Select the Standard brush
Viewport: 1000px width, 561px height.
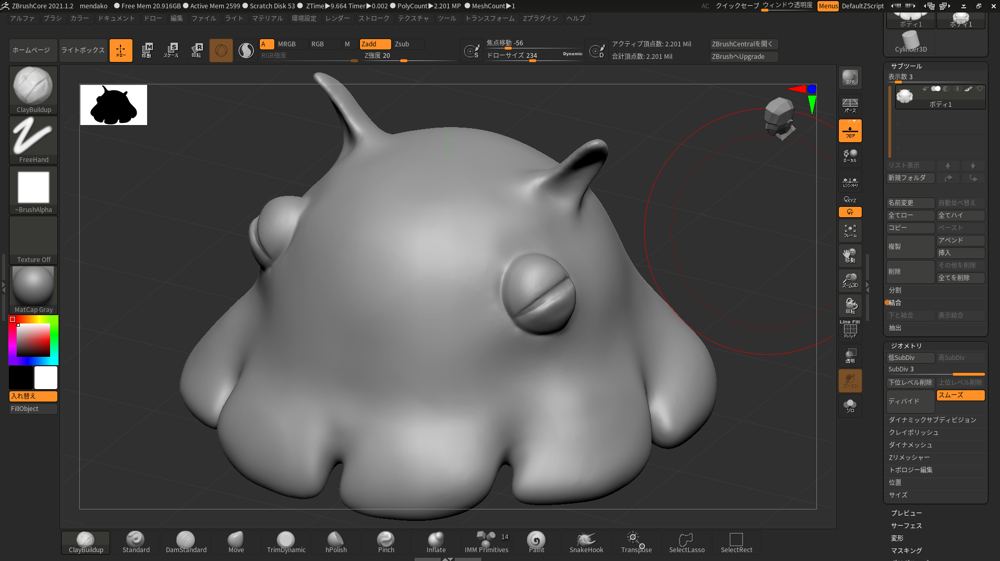pyautogui.click(x=136, y=542)
